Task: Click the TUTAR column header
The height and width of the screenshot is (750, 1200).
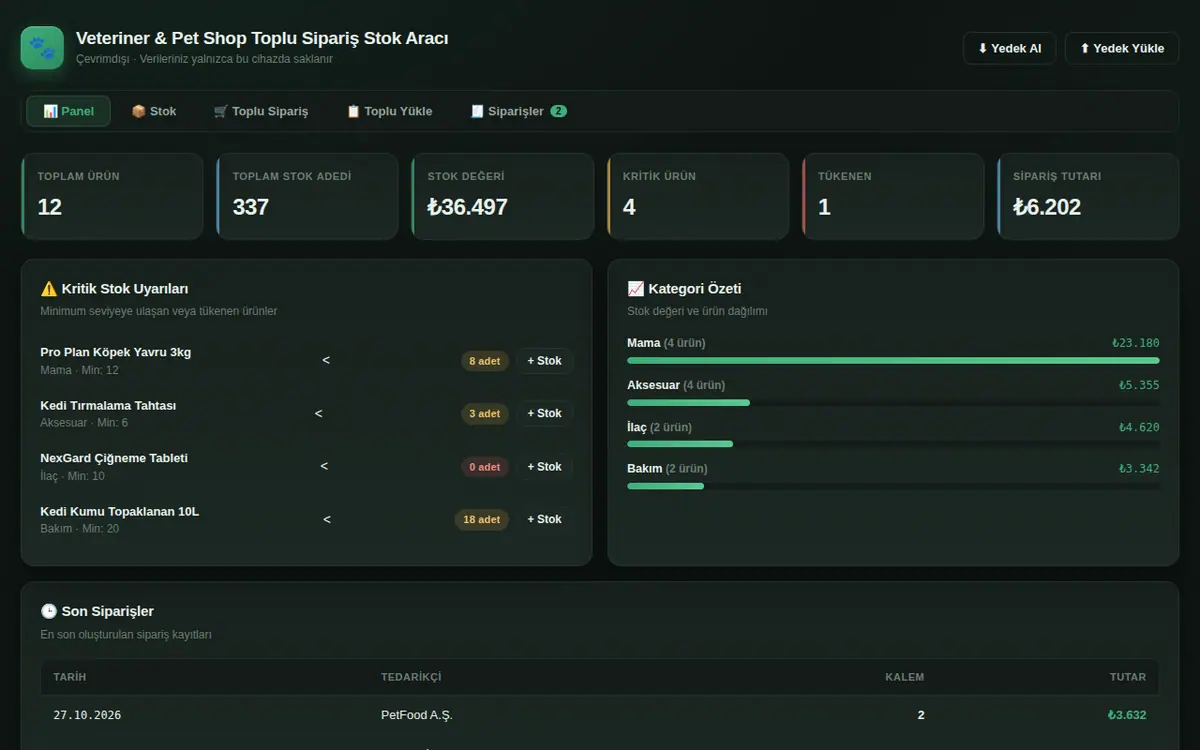Action: pyautogui.click(x=1128, y=677)
